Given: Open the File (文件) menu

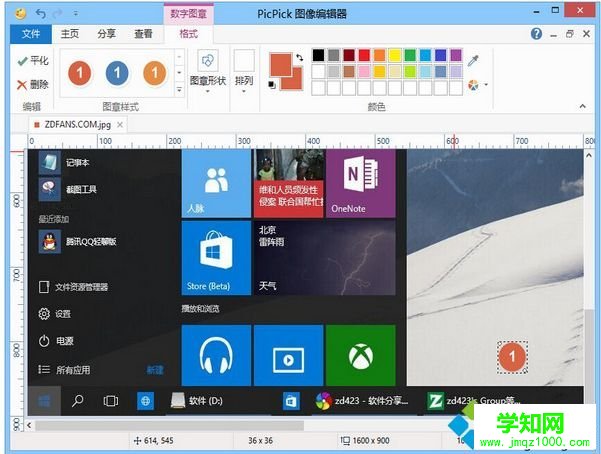Looking at the screenshot, I should click(31, 34).
